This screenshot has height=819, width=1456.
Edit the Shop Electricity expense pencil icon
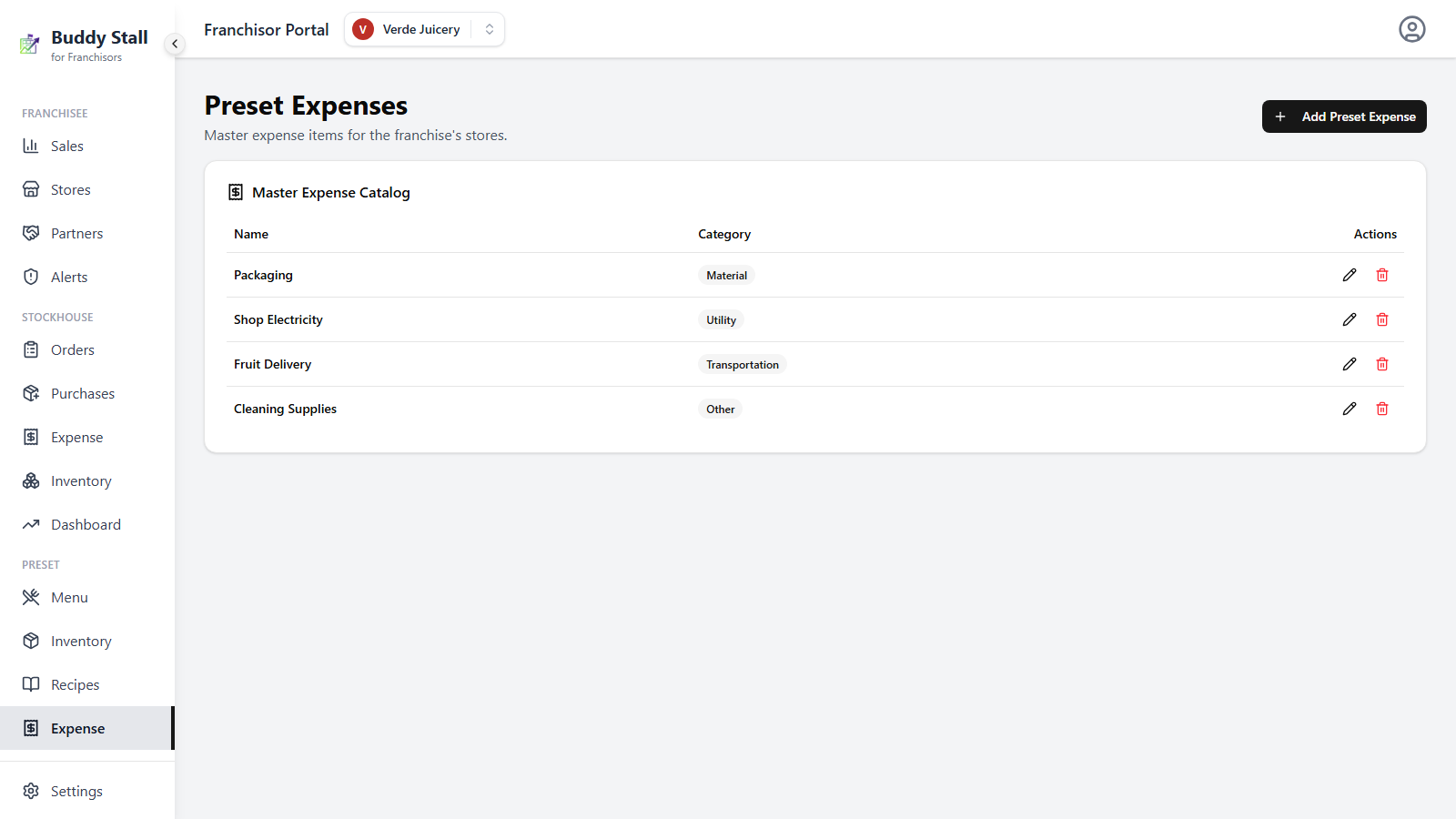1350,319
